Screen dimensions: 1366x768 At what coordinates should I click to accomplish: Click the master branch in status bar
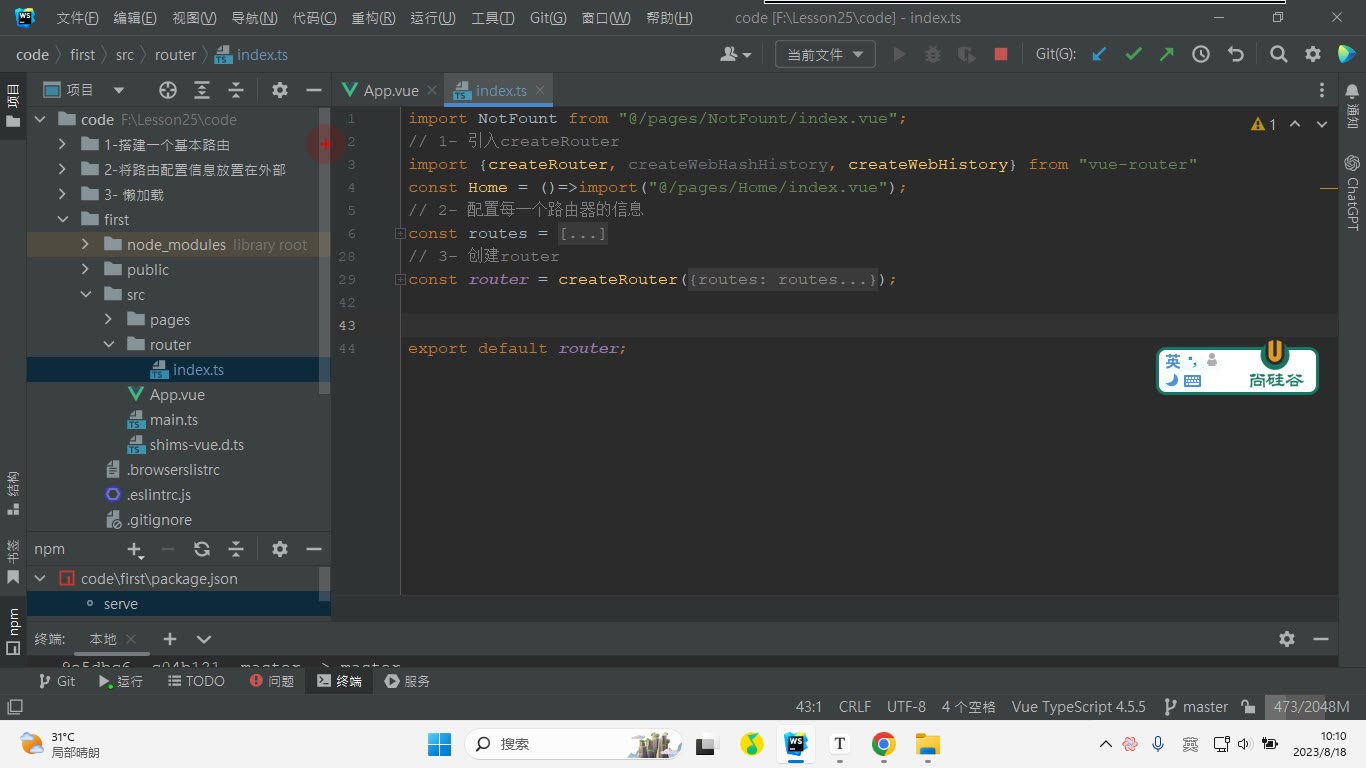click(x=1196, y=707)
